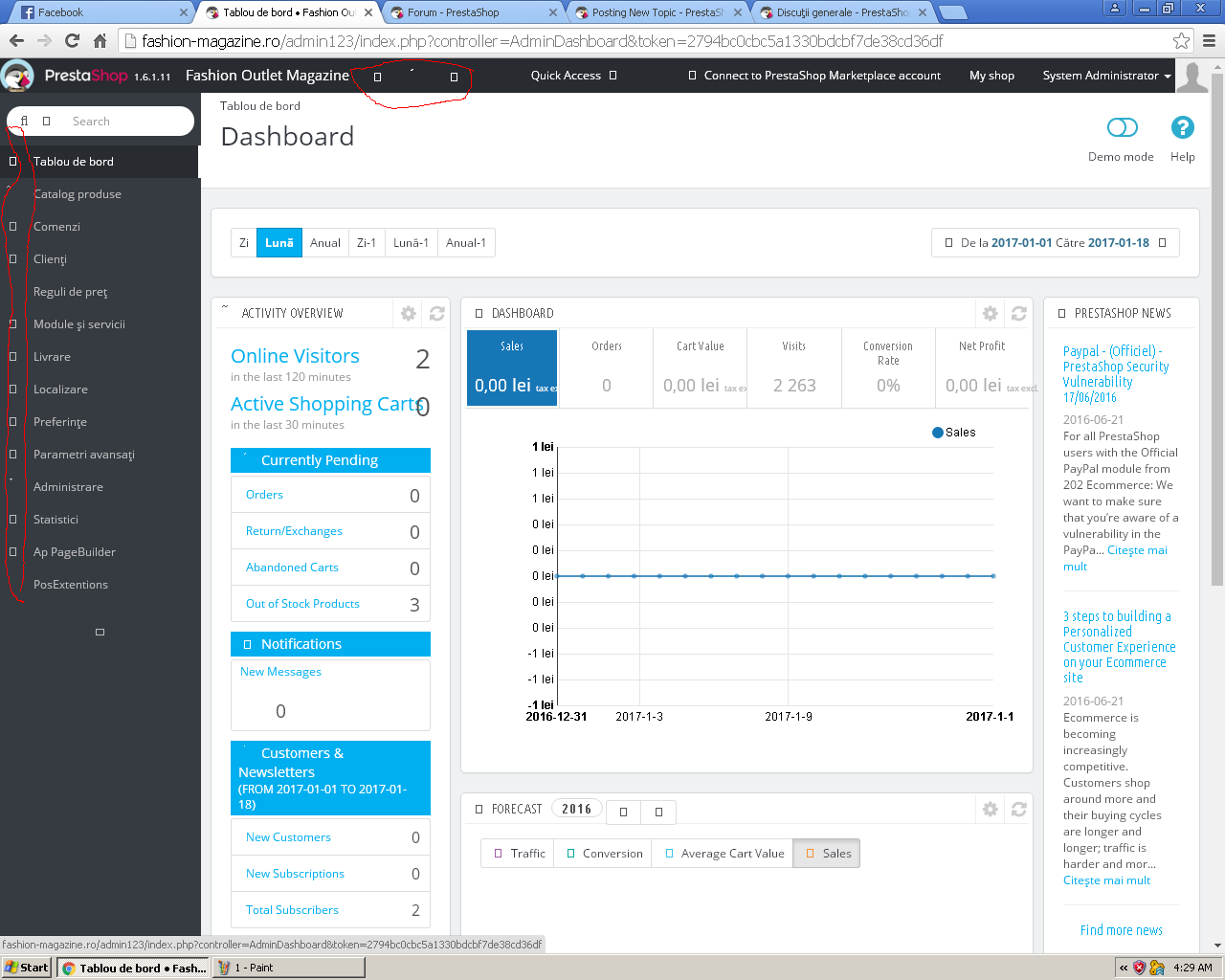1225x980 pixels.
Task: Open the Paint taskbar window
Action: click(x=289, y=968)
